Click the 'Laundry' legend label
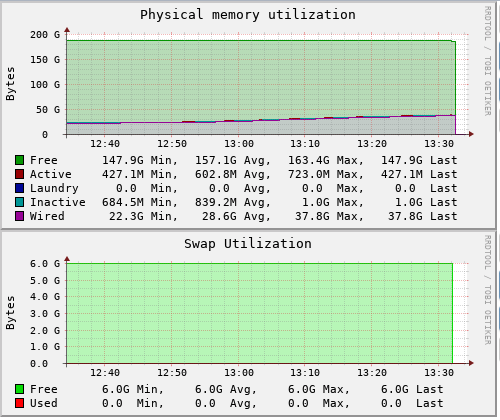 coord(54,188)
